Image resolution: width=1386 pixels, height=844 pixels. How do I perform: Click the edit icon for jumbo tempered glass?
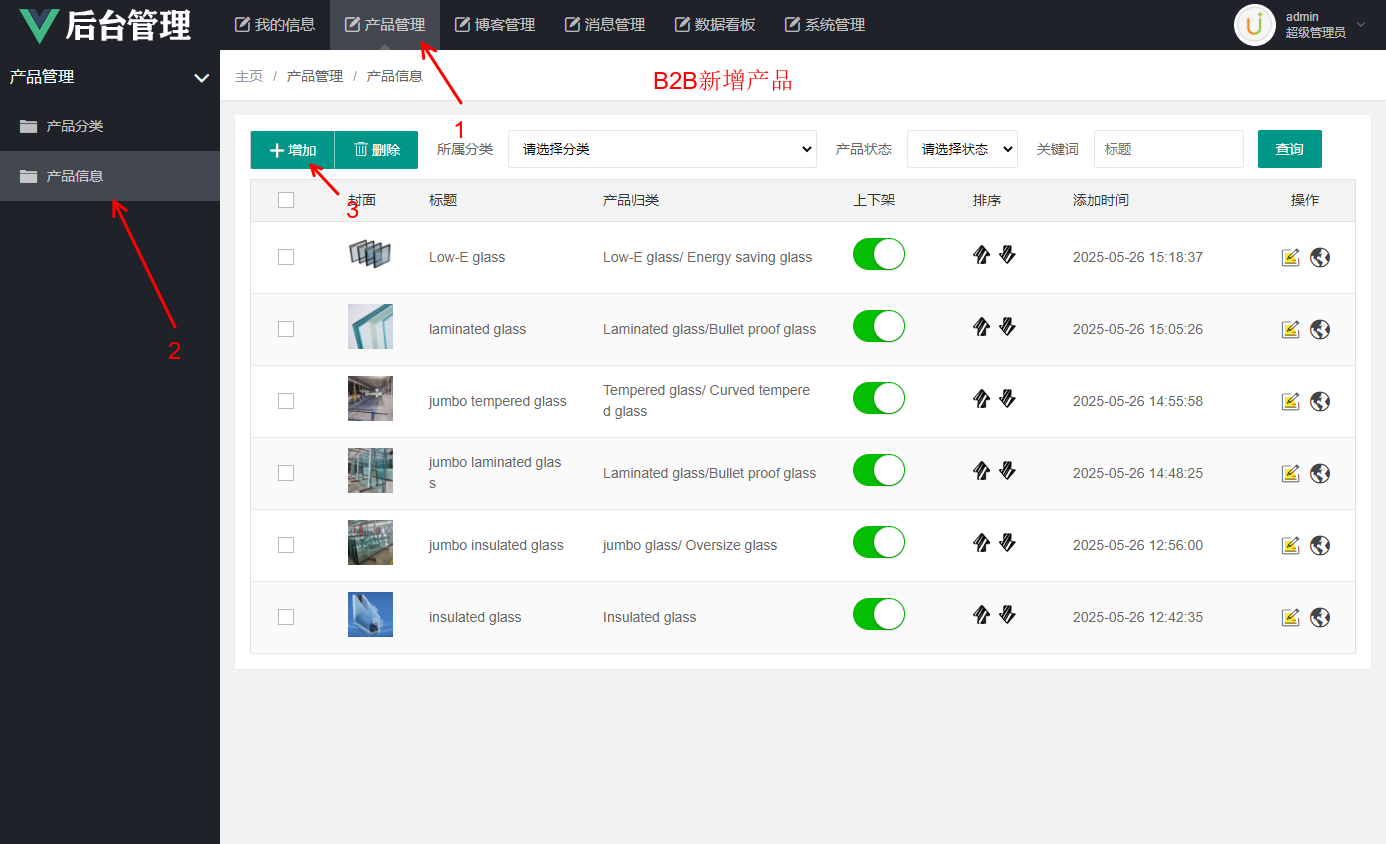[x=1291, y=401]
